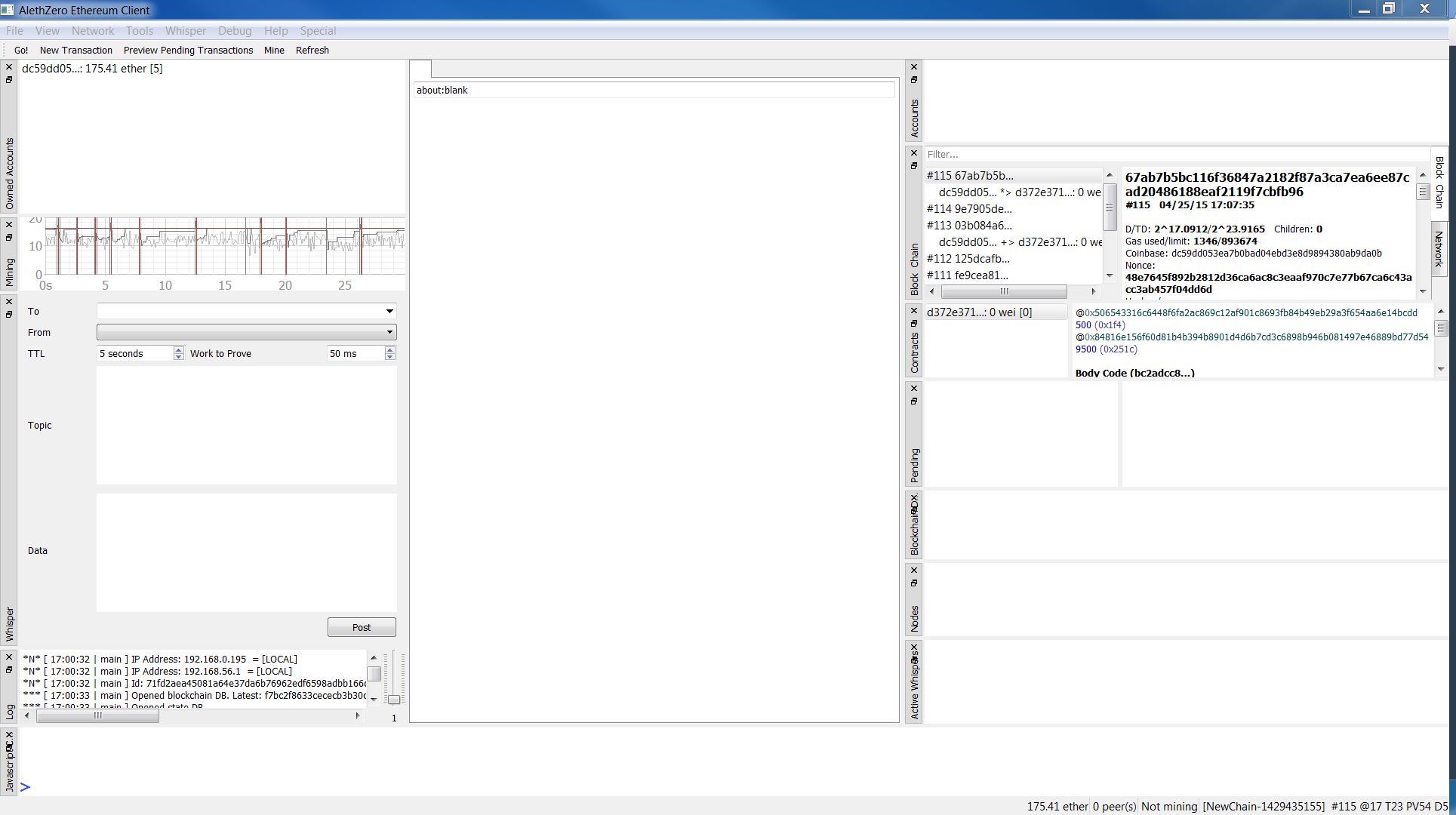Click the about:blank URL field

(x=654, y=90)
